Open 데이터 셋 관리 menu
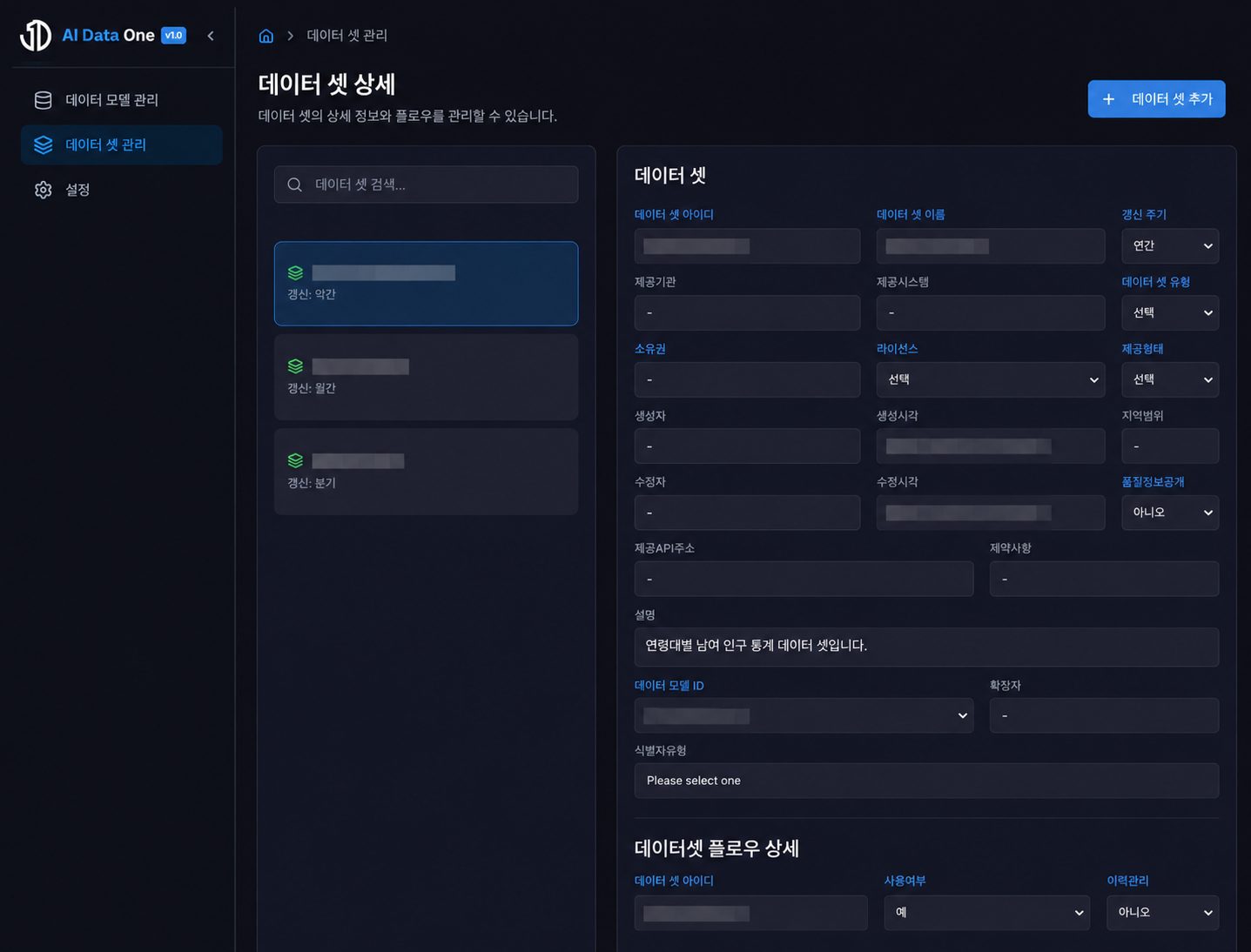 (x=122, y=144)
